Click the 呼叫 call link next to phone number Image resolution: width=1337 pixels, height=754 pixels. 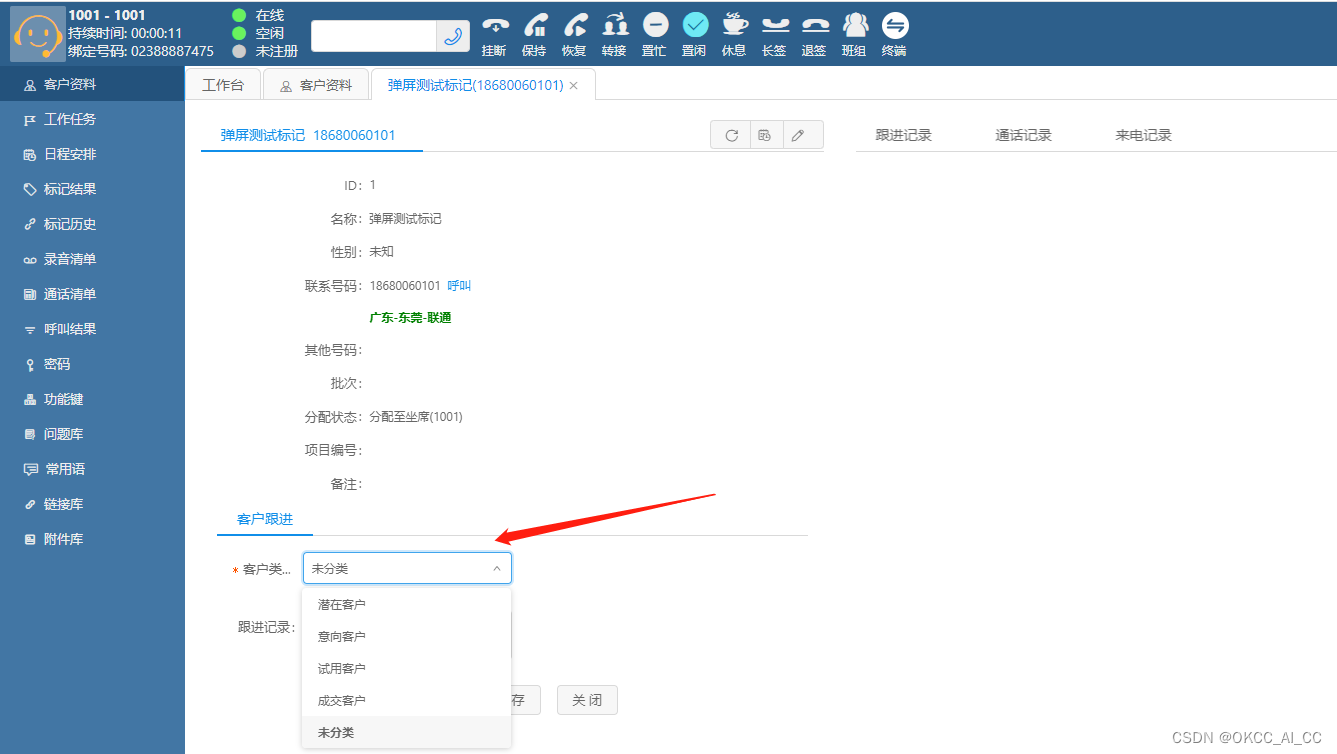click(458, 285)
